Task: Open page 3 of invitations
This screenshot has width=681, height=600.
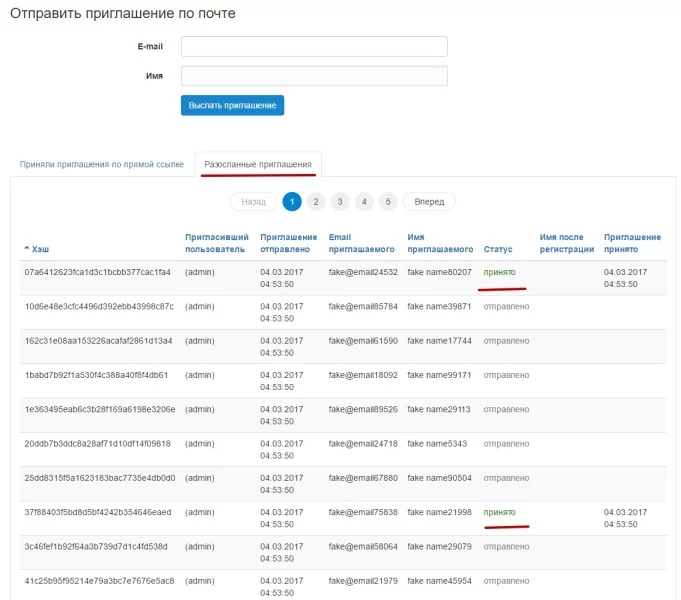Action: point(340,202)
